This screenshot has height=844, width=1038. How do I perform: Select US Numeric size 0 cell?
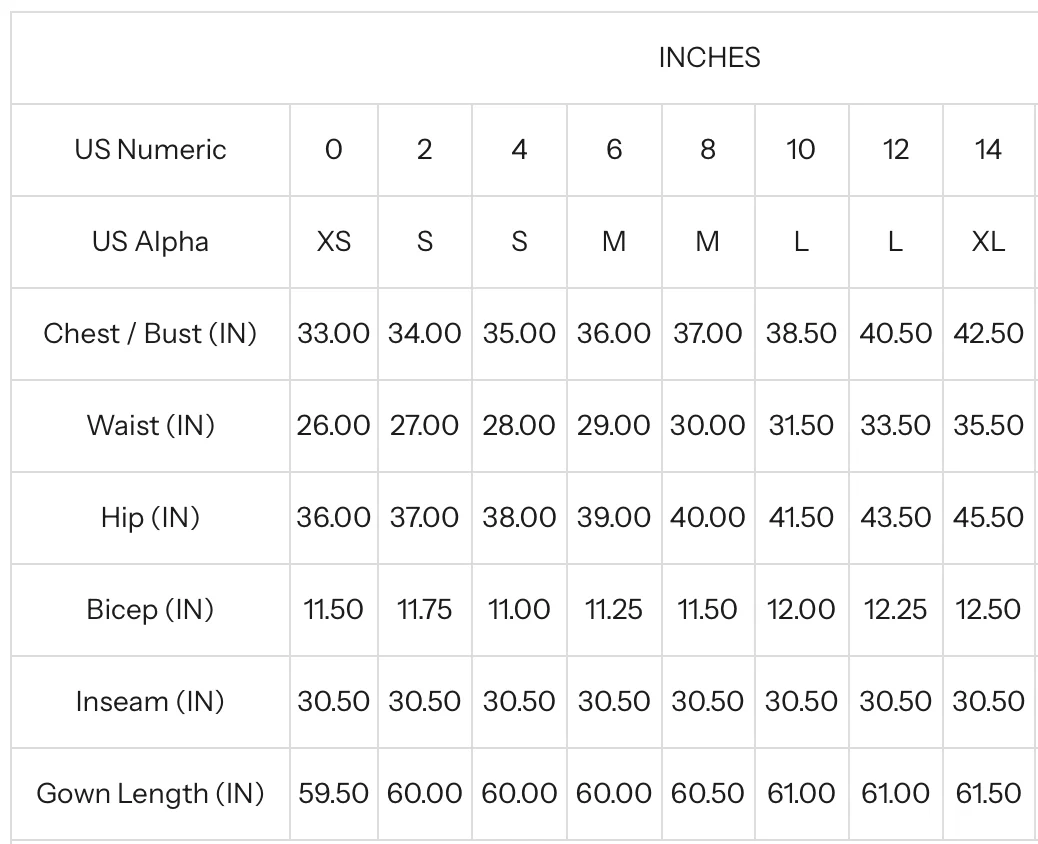pos(333,150)
